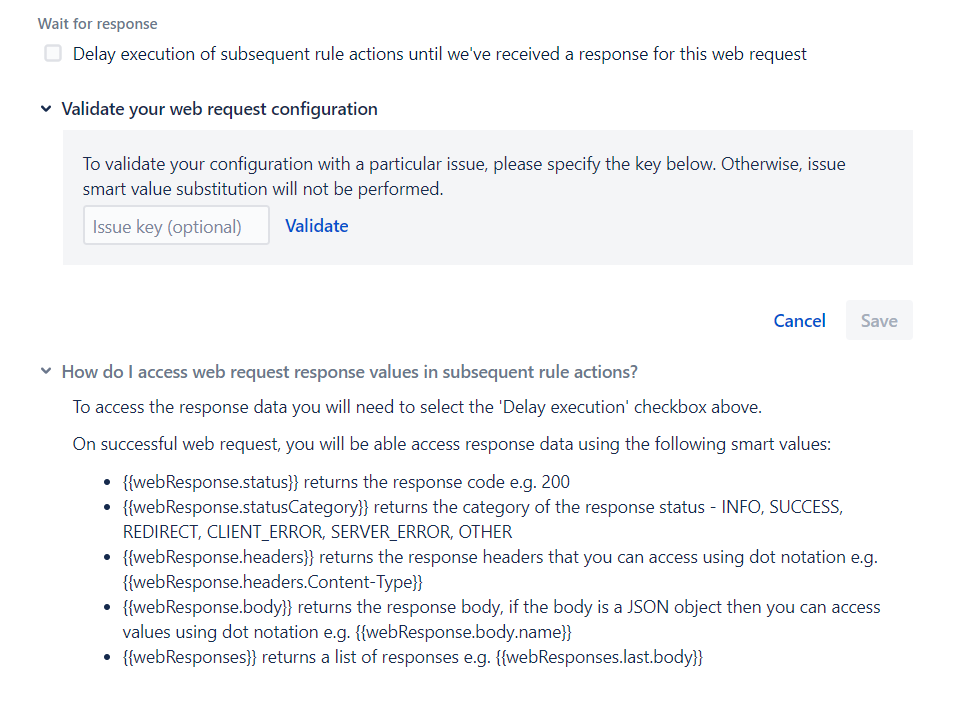Click the chevron beside 'Validate your web request configuration'

pyautogui.click(x=46, y=108)
